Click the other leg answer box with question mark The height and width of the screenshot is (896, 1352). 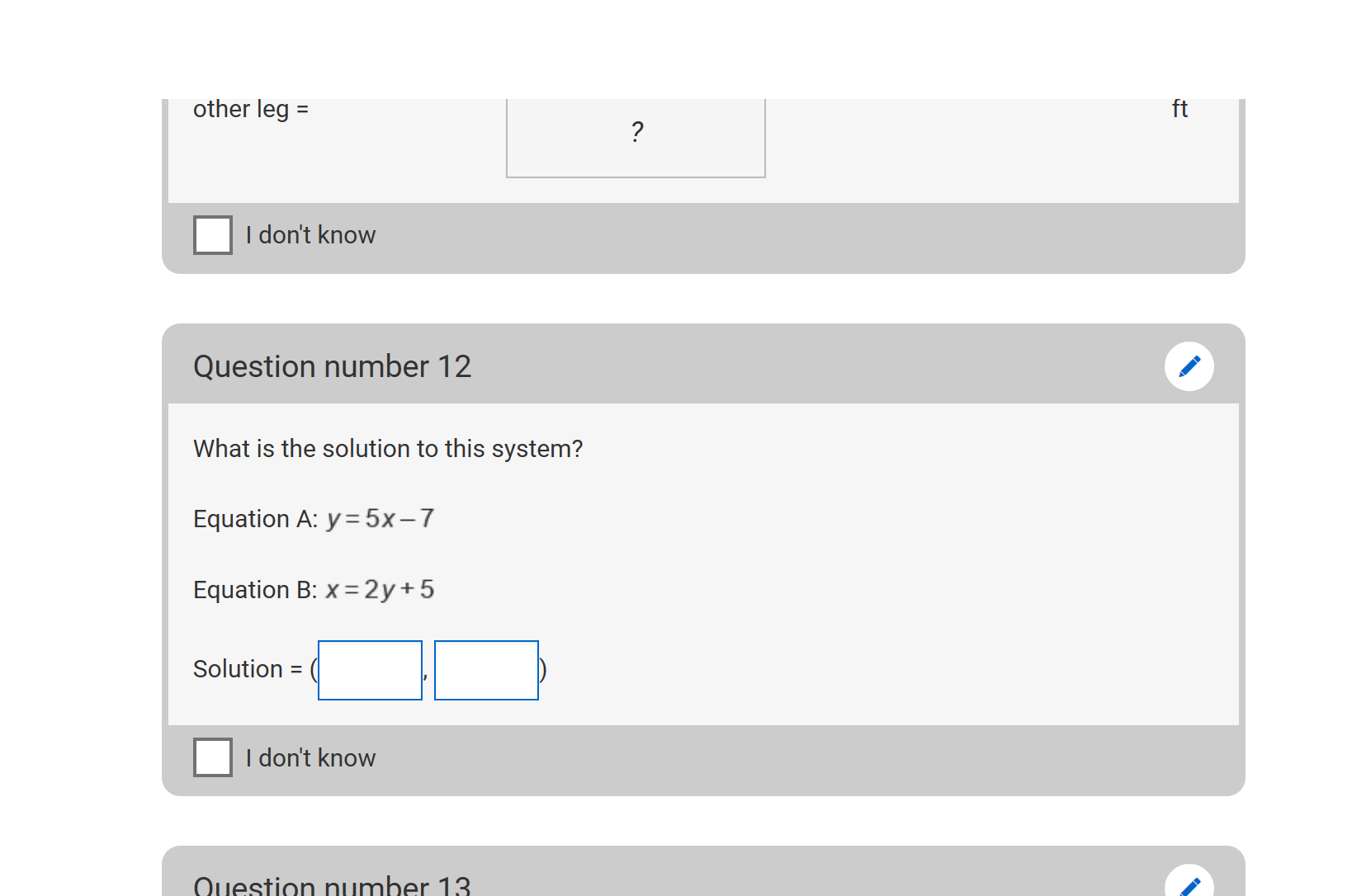tap(636, 137)
